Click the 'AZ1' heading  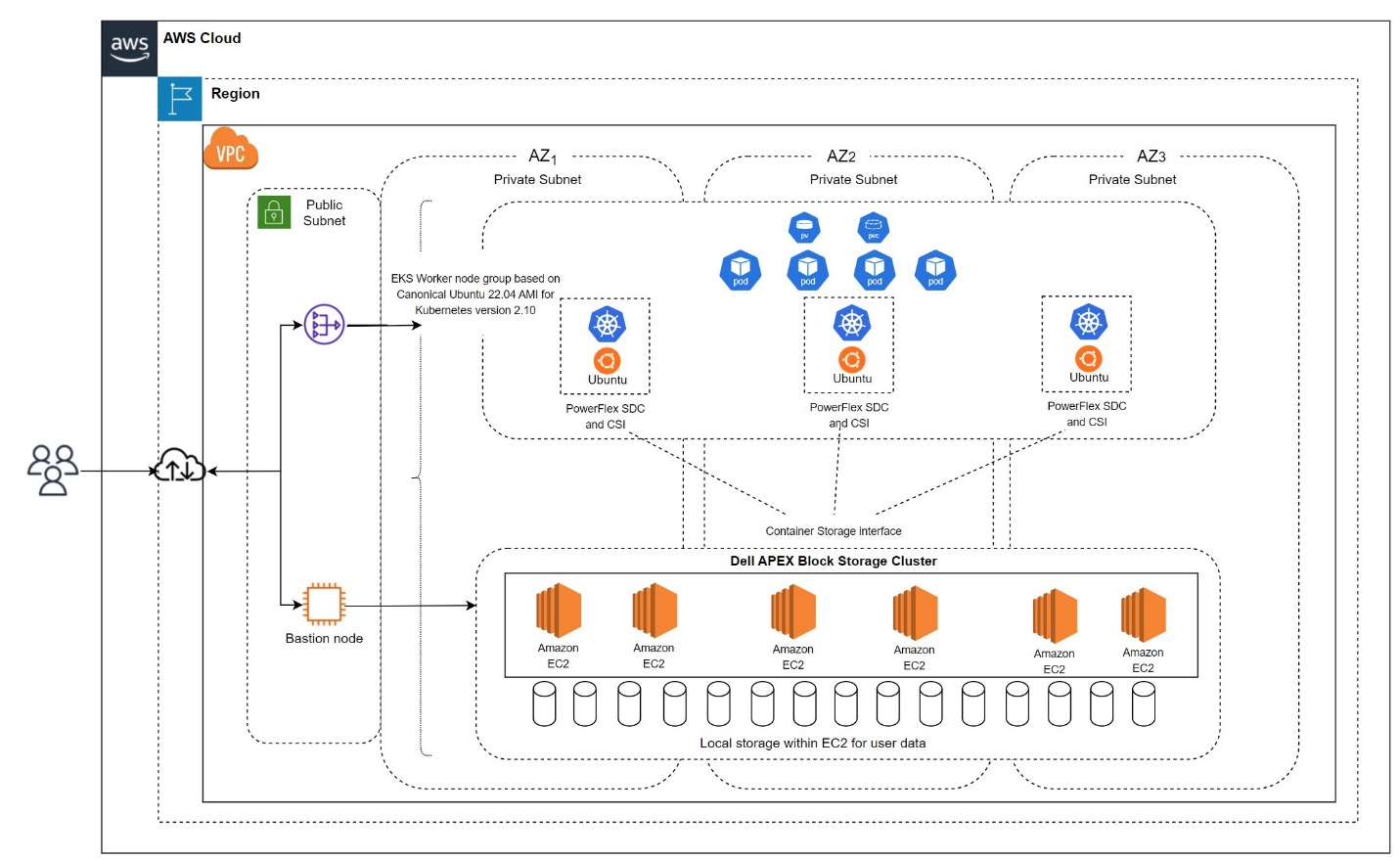tap(543, 156)
